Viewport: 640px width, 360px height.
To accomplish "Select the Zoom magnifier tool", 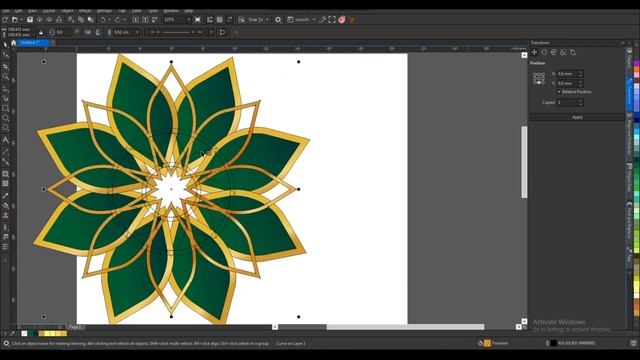I will pos(5,76).
